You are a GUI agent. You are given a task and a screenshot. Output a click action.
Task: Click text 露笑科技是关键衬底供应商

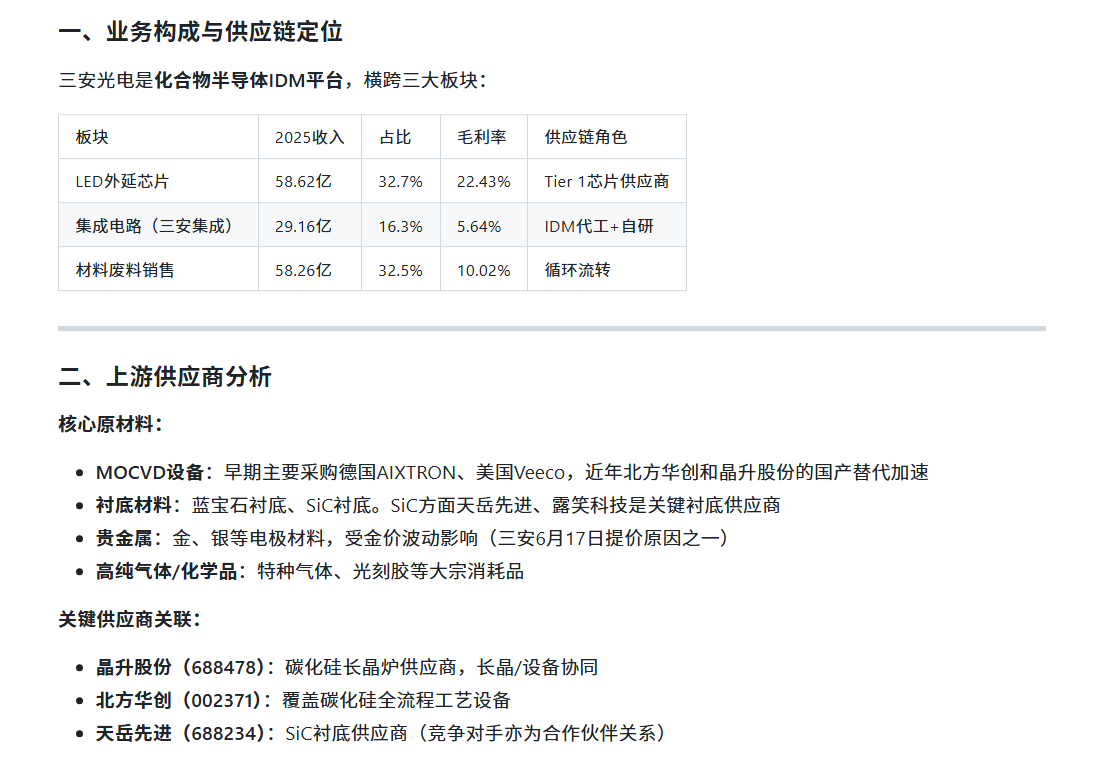(x=666, y=504)
